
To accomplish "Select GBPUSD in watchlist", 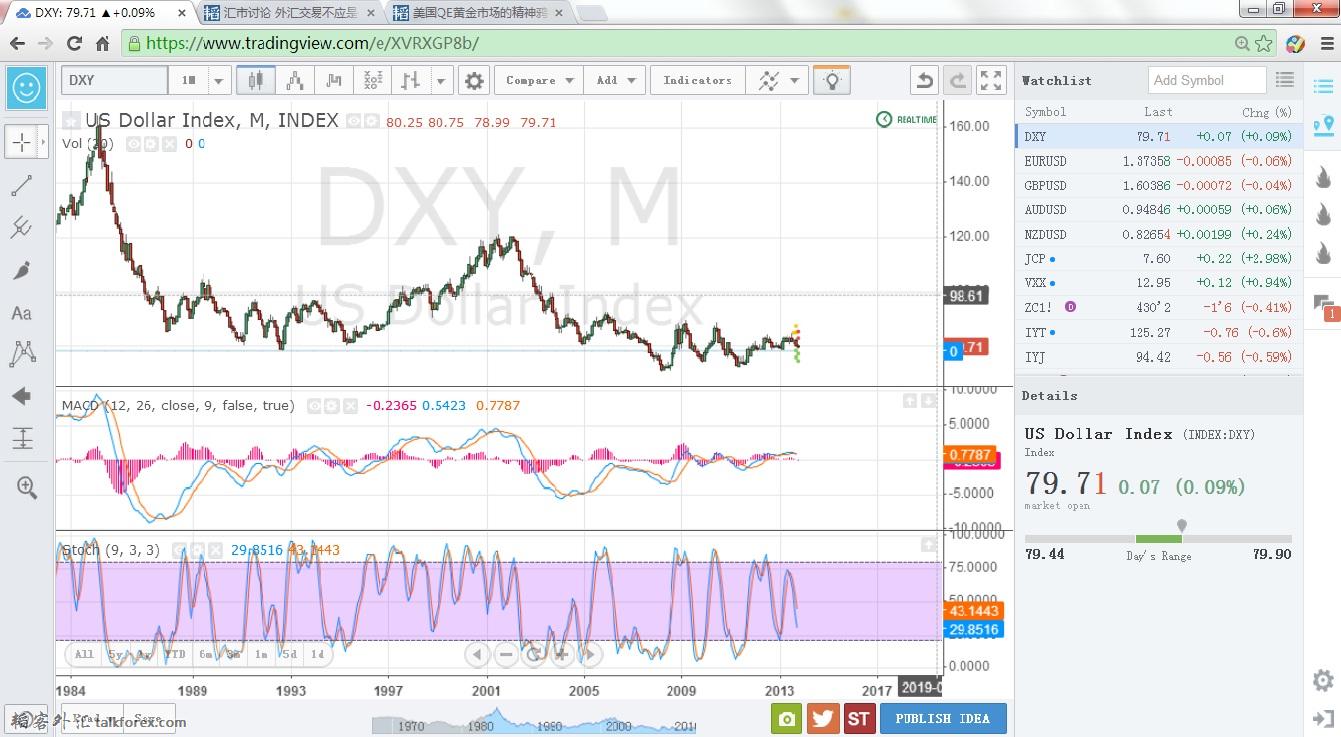I will [x=1159, y=185].
